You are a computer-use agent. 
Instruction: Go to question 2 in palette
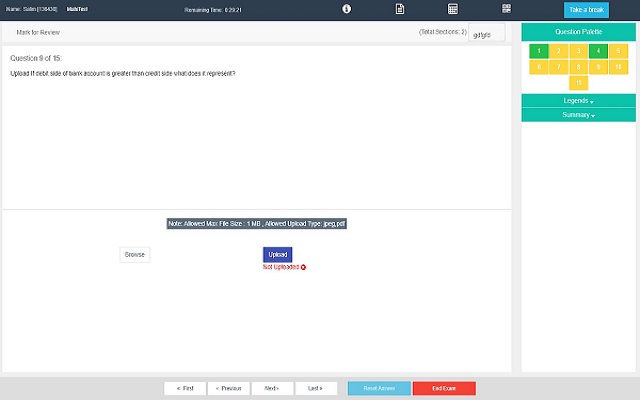(558, 51)
